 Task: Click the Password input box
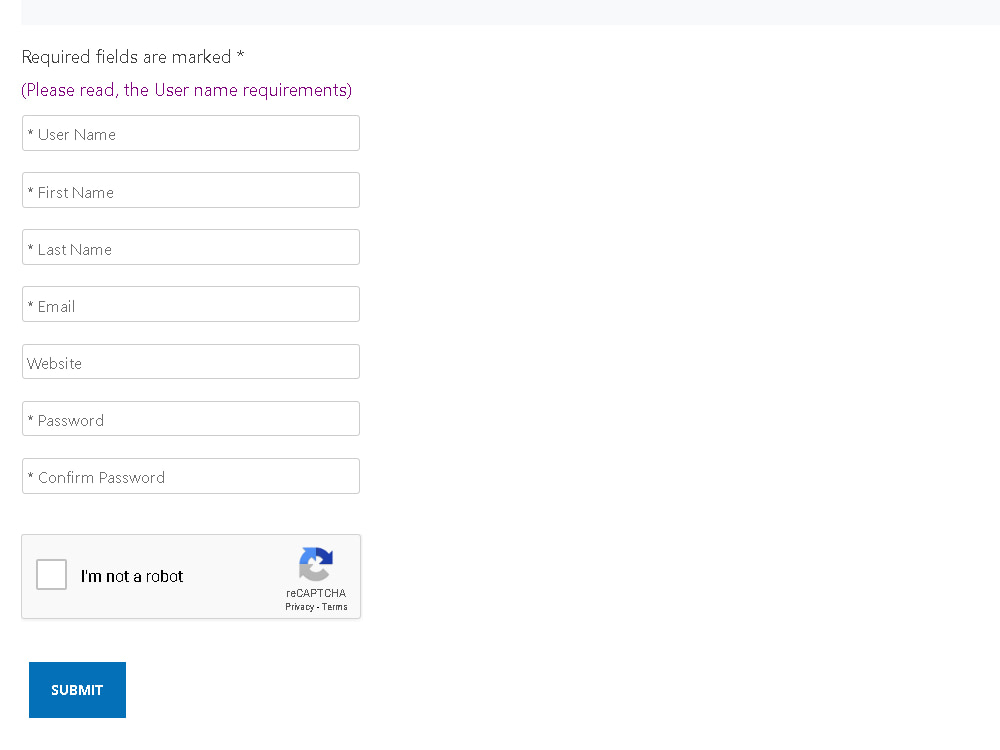(191, 419)
